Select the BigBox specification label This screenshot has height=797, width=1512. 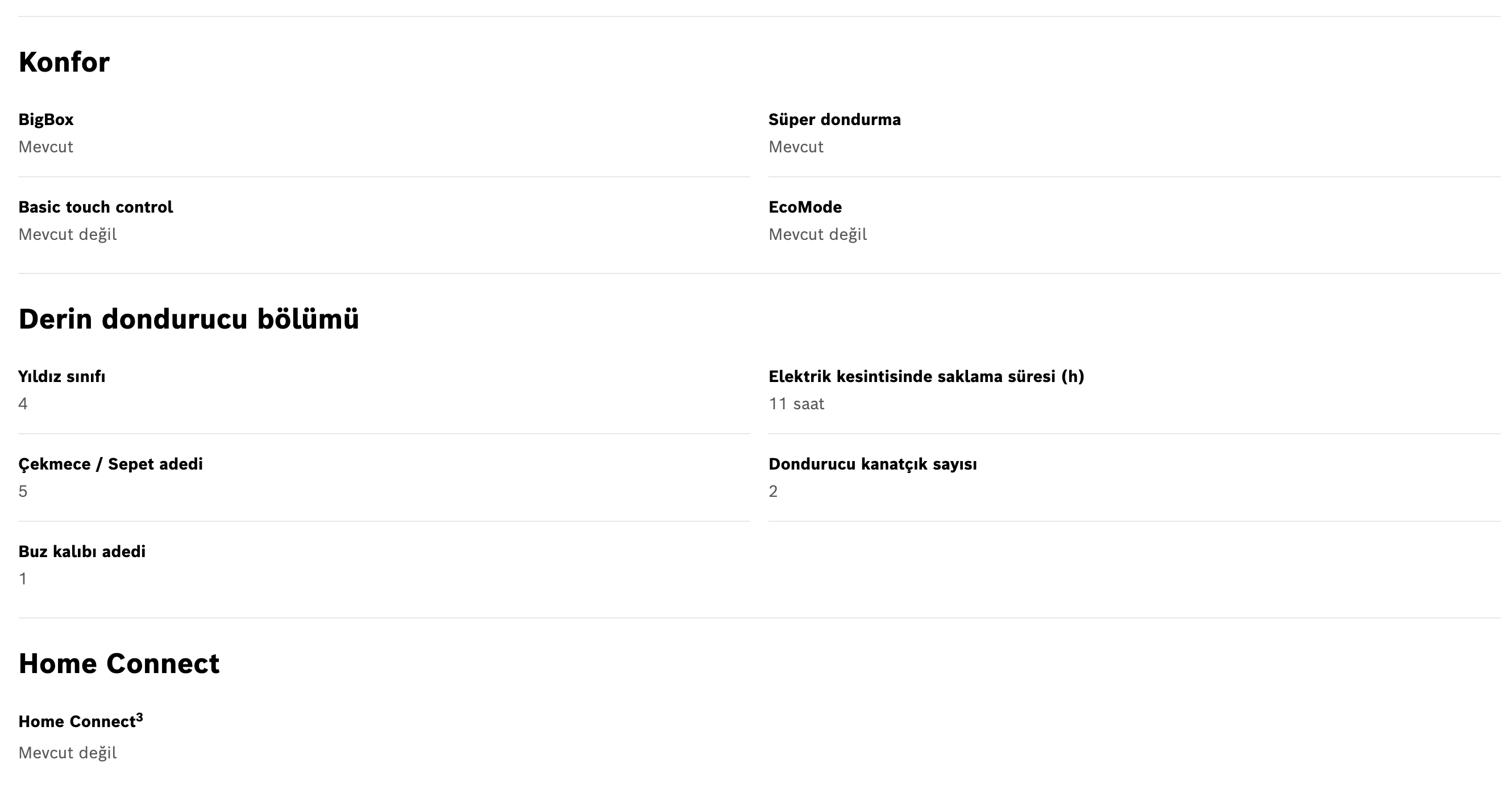click(x=46, y=119)
